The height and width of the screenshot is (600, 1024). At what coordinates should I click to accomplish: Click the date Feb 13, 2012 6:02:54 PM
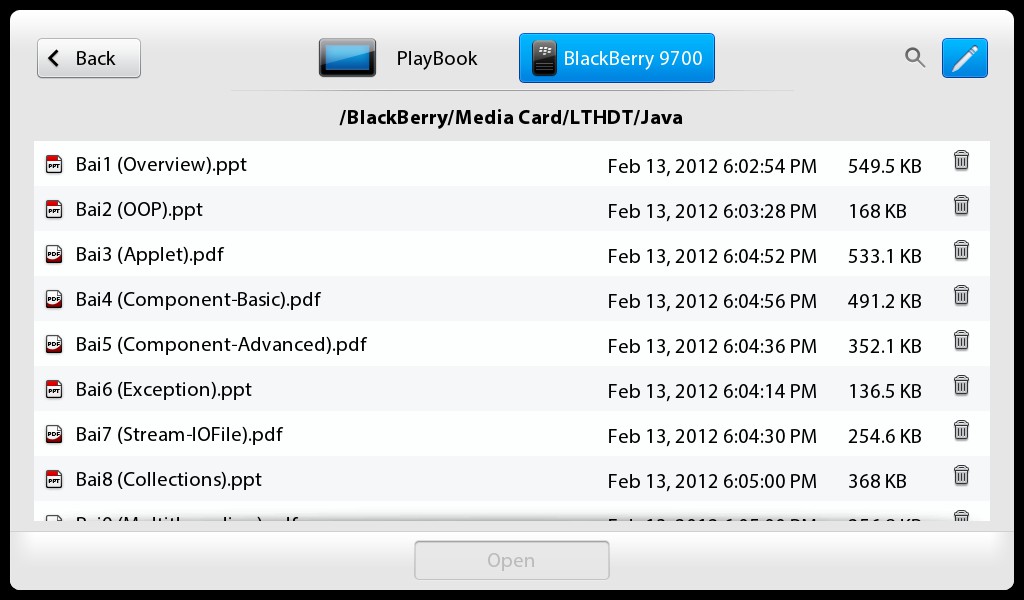coord(712,166)
